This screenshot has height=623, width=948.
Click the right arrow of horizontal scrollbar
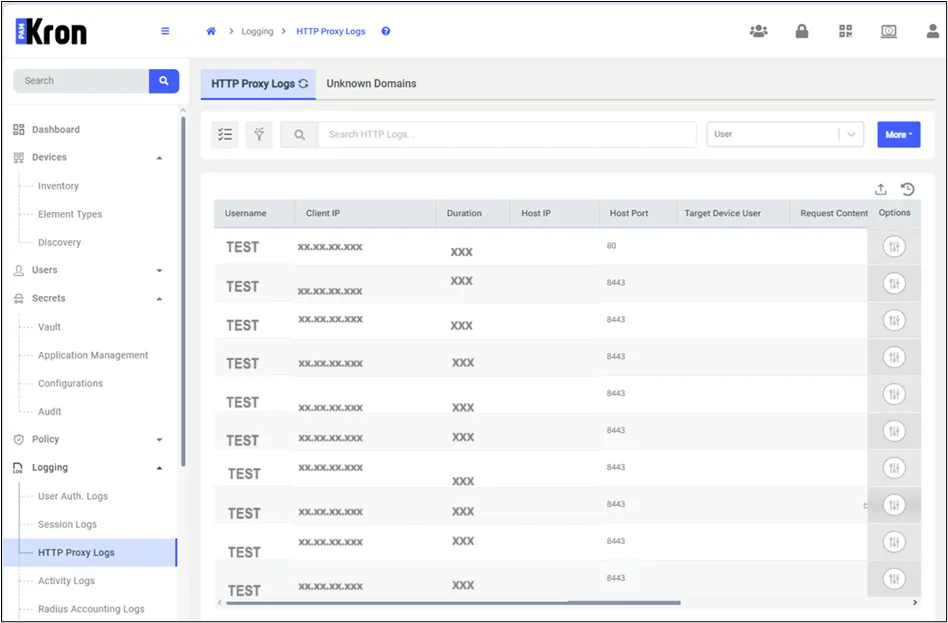click(915, 602)
